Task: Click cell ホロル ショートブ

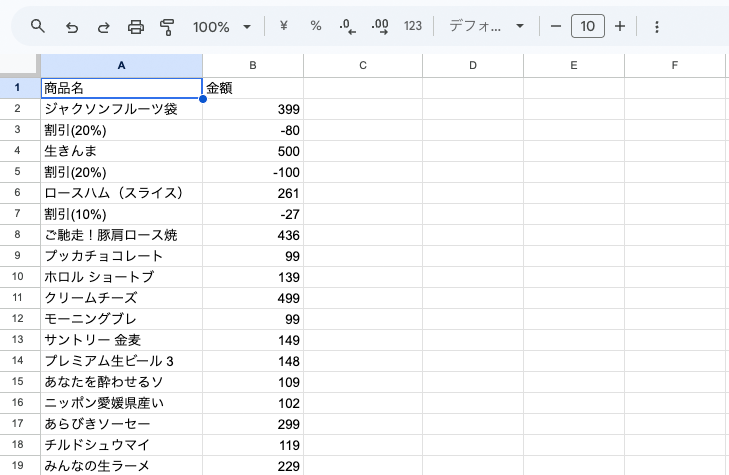Action: (x=121, y=277)
